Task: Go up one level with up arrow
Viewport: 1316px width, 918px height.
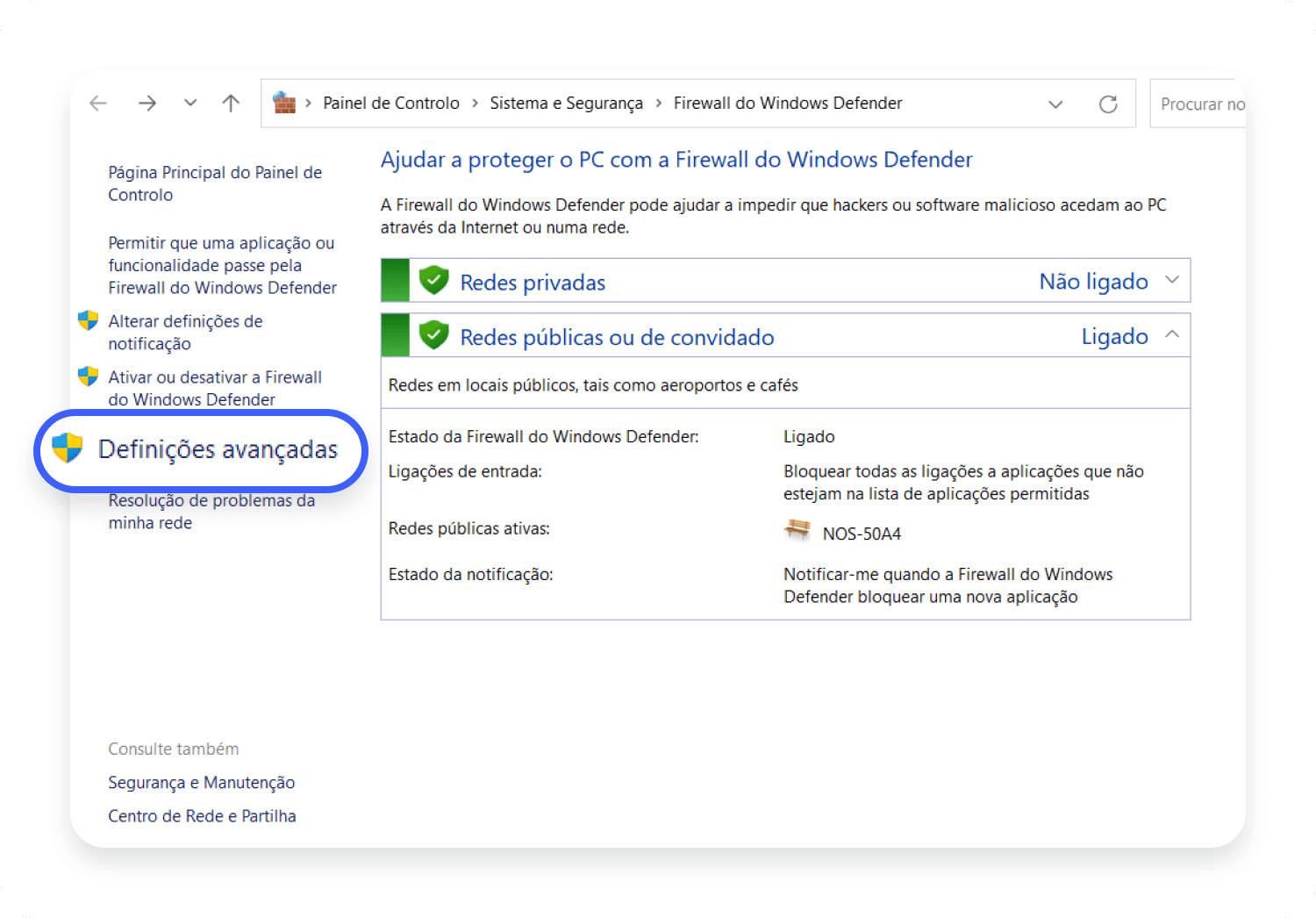Action: pos(231,104)
